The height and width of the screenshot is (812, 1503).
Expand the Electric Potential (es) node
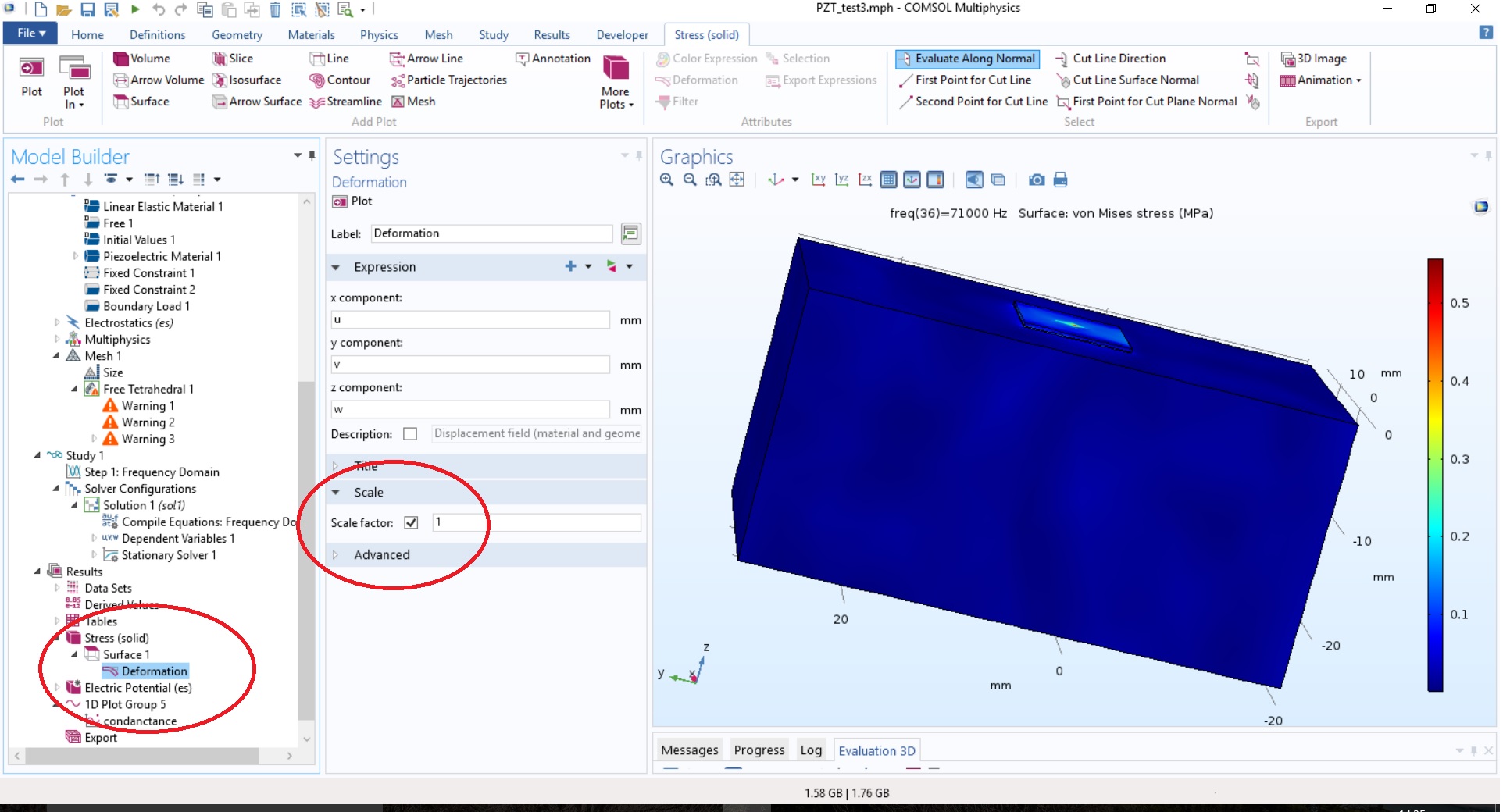57,688
